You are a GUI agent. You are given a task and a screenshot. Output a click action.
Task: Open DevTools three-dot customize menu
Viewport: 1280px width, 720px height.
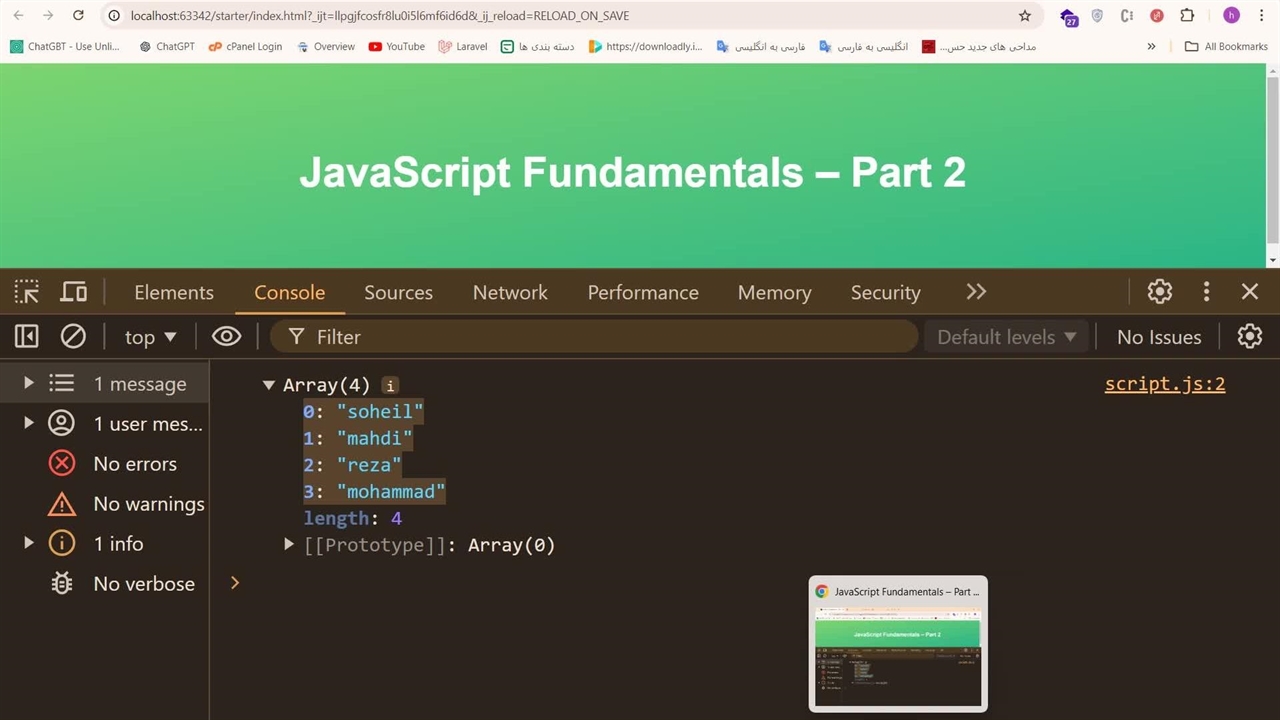click(x=1206, y=292)
